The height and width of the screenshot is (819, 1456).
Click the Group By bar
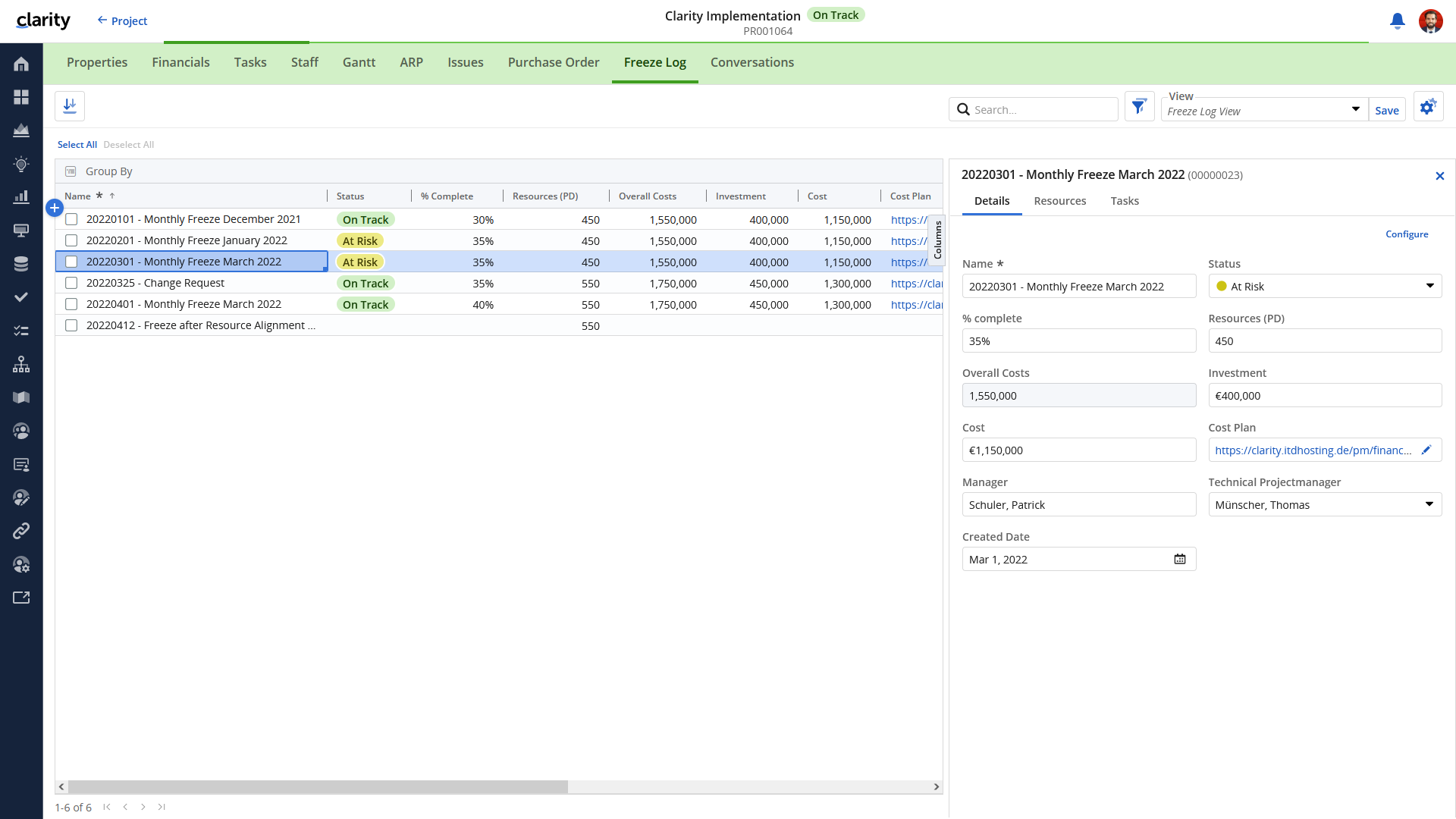coord(499,171)
